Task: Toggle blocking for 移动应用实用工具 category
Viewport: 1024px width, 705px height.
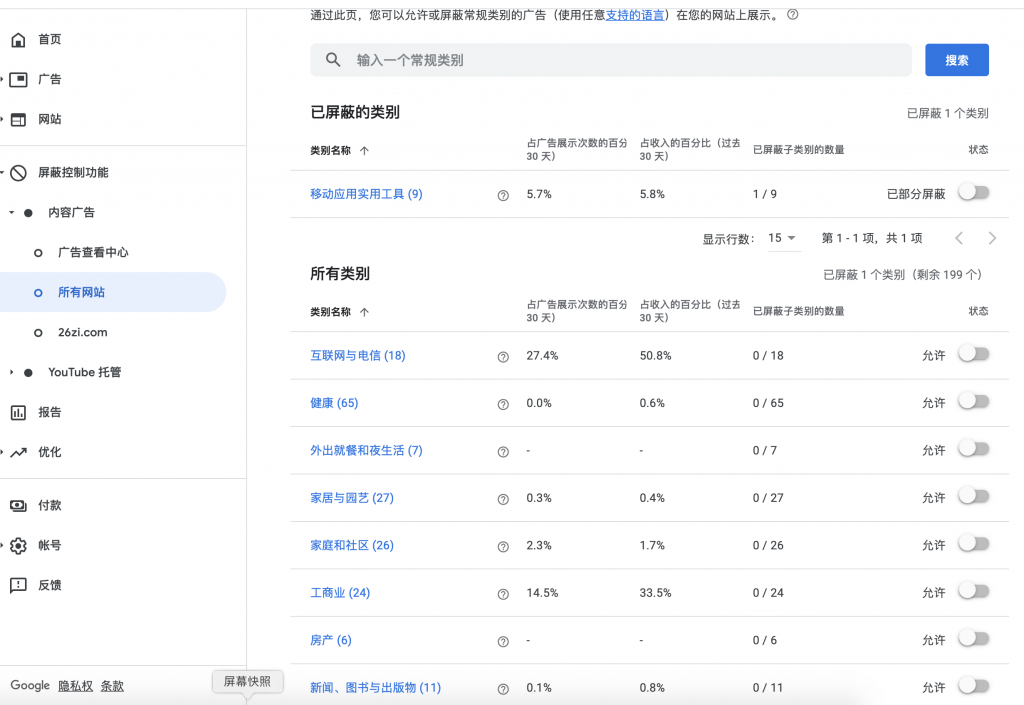Action: pos(973,193)
